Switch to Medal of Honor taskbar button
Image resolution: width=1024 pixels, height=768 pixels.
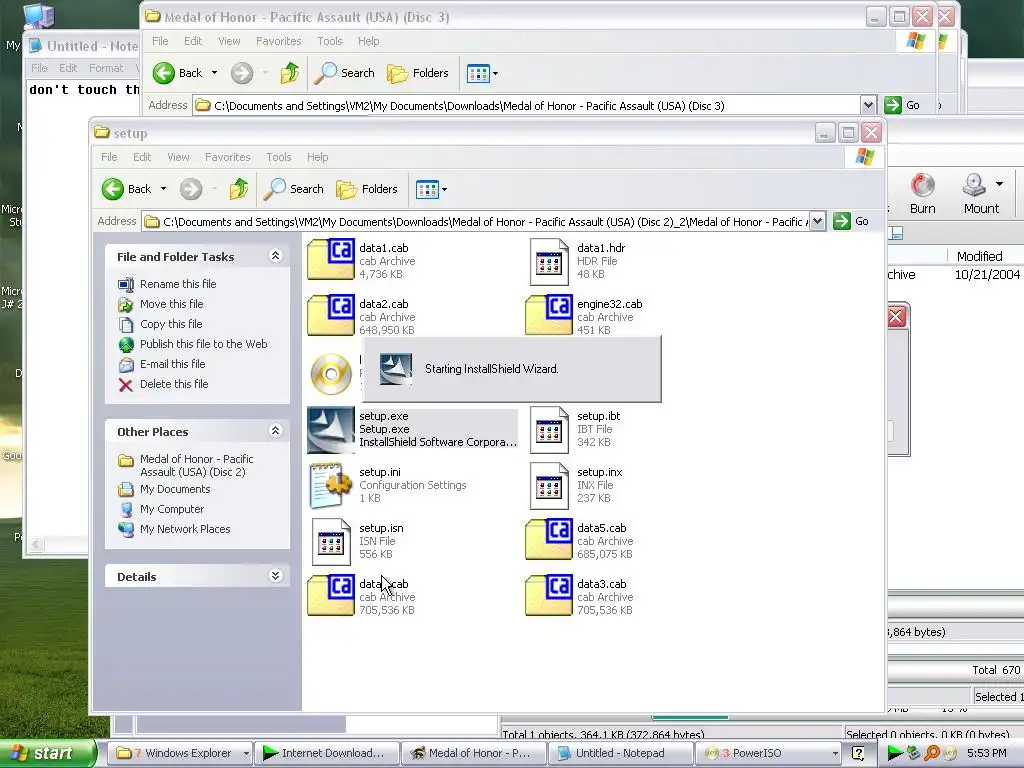(473, 753)
